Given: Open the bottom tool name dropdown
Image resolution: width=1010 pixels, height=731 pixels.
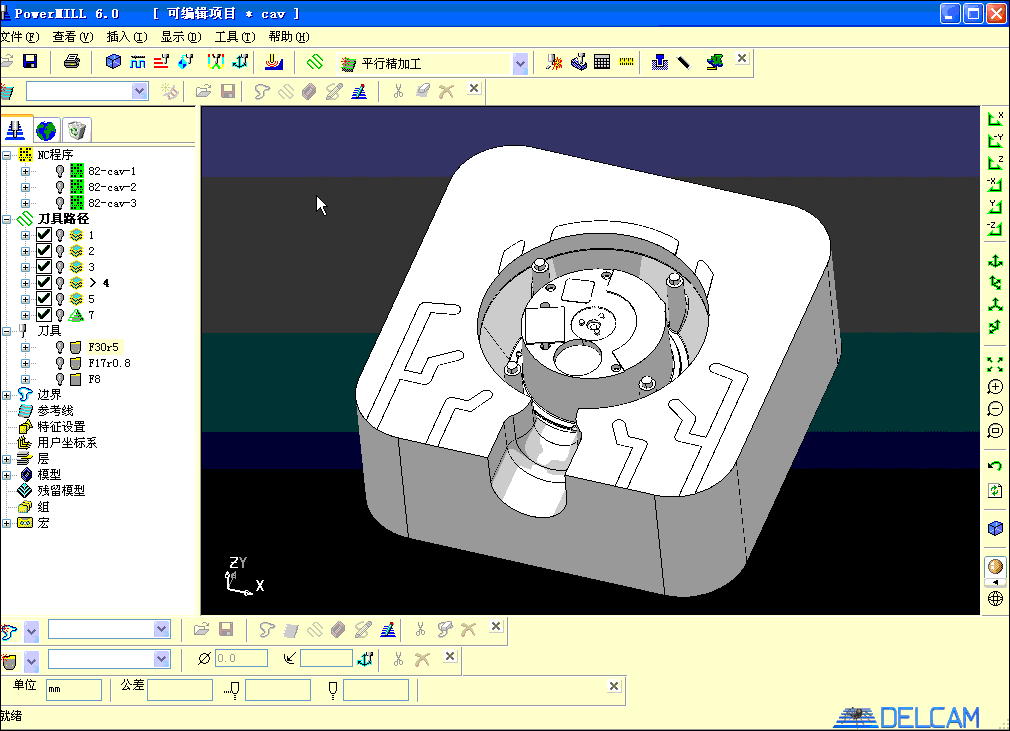Looking at the screenshot, I should 162,659.
